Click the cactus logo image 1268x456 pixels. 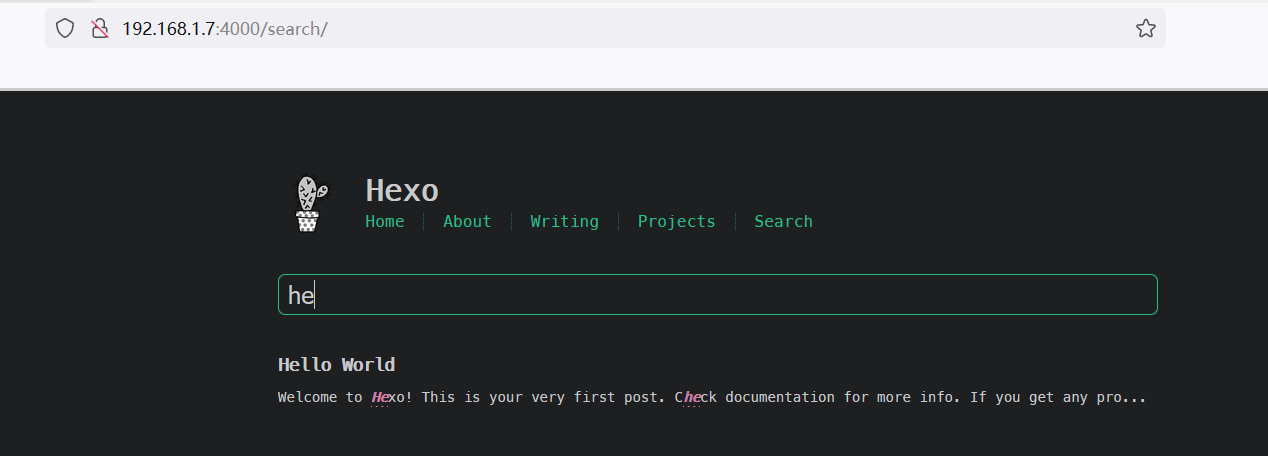click(310, 204)
